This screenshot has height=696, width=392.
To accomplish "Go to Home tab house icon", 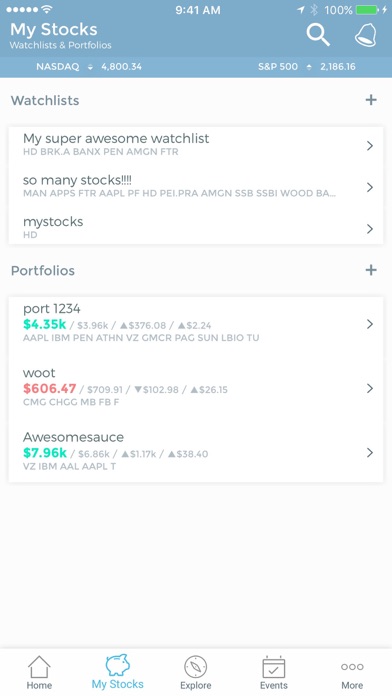I will point(39,672).
